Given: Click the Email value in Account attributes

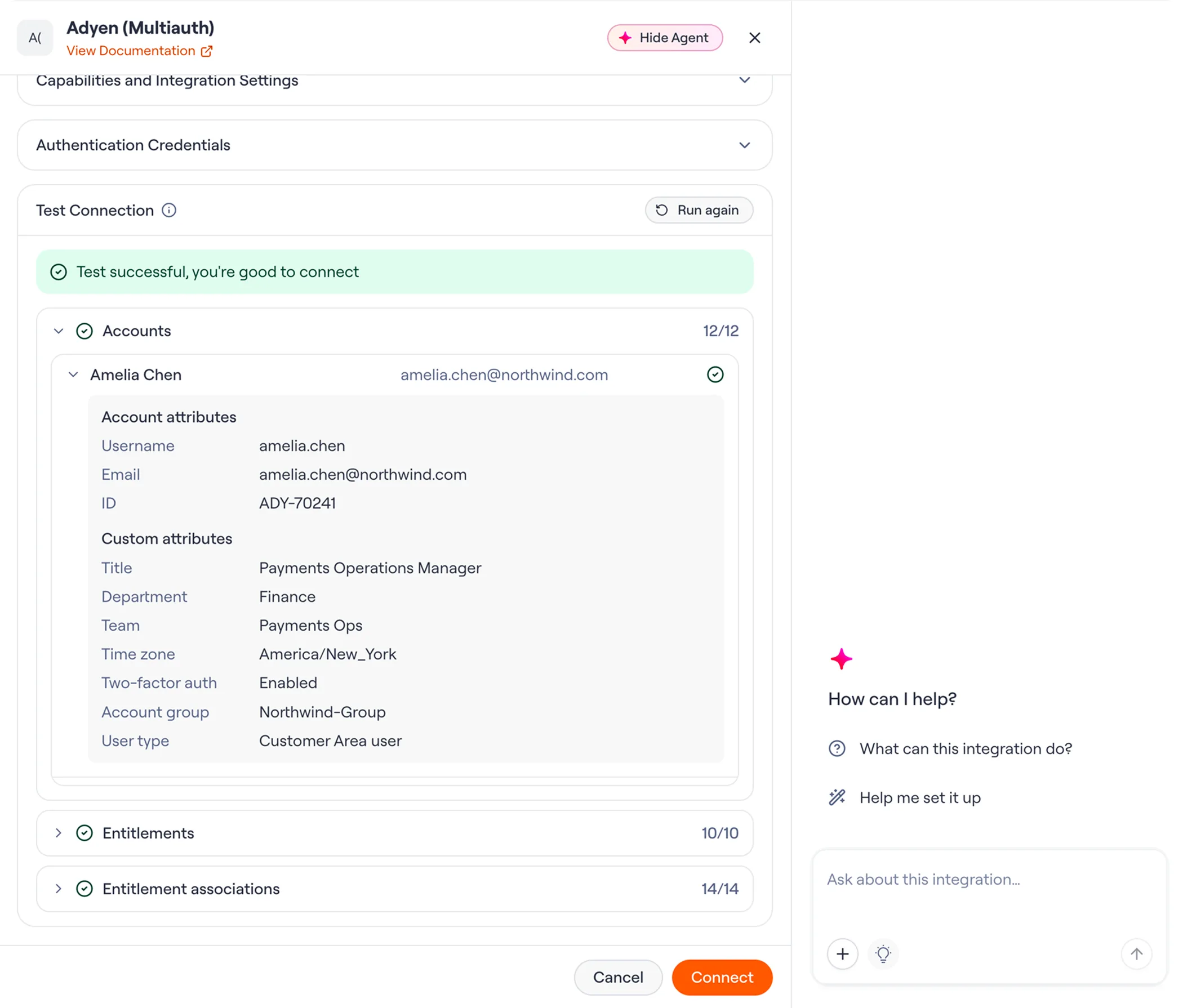Looking at the screenshot, I should (x=363, y=474).
